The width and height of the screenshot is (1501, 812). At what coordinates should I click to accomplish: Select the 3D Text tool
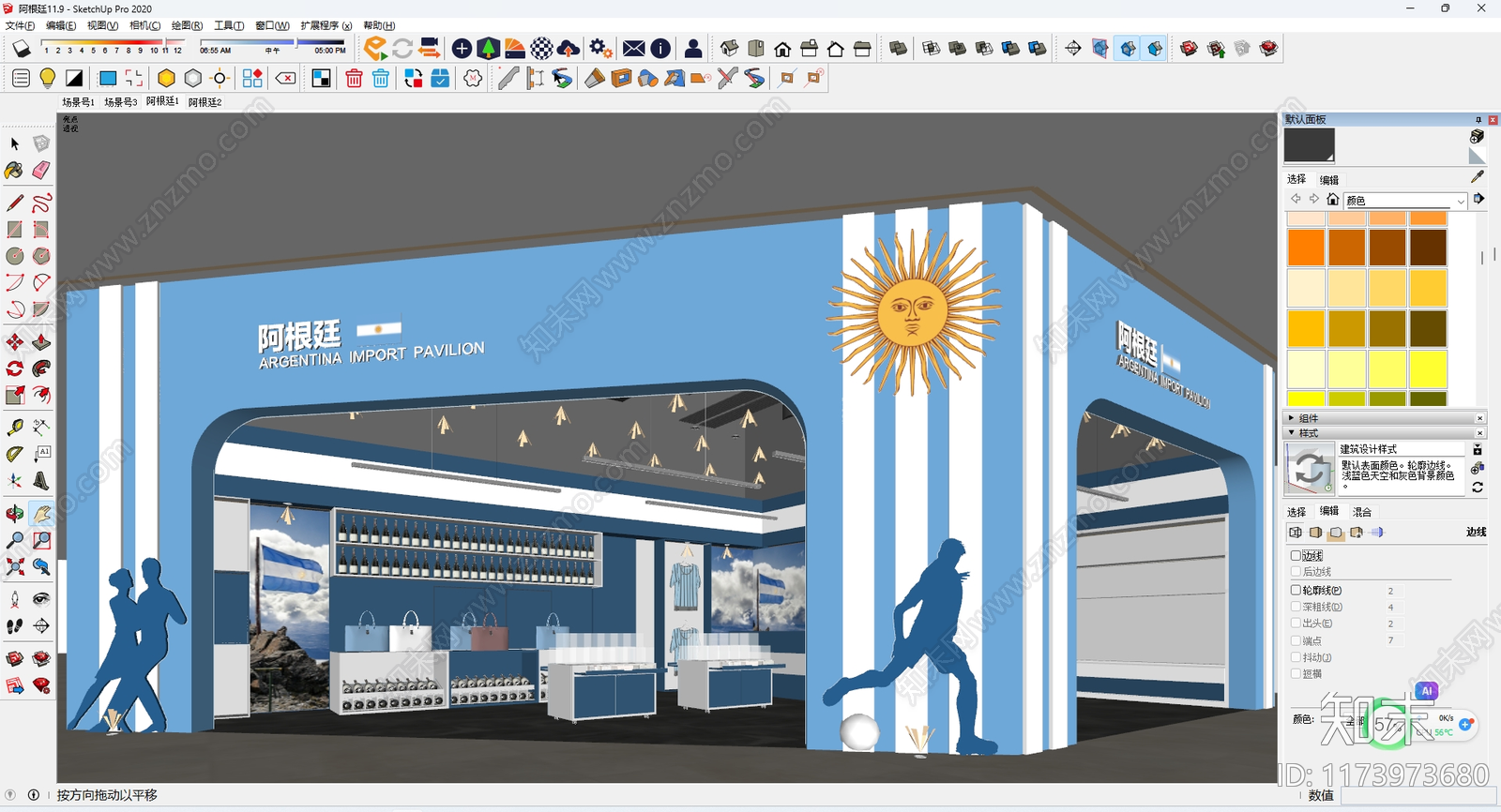click(x=41, y=481)
